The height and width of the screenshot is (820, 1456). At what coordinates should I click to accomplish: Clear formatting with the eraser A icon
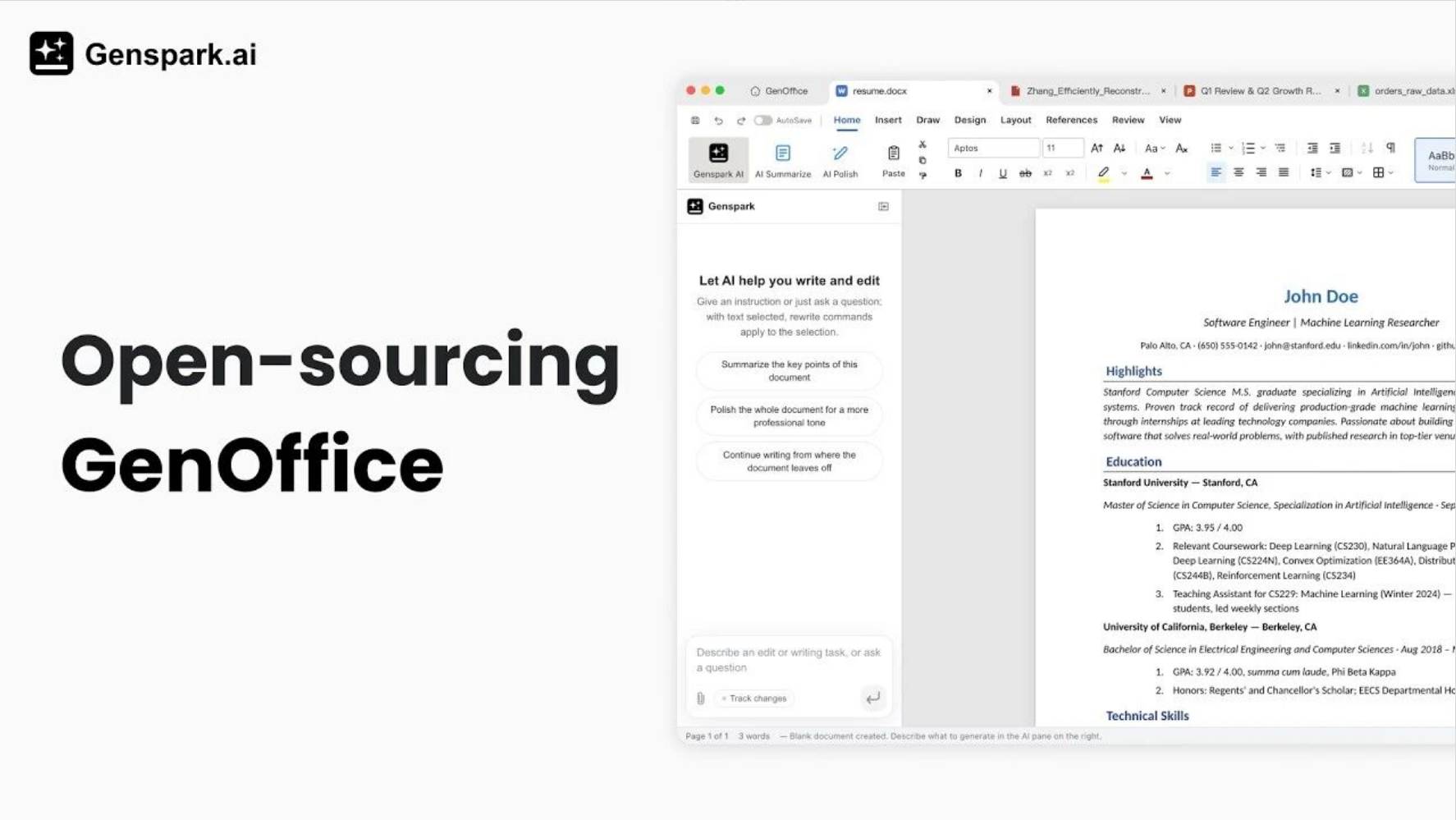(1181, 149)
